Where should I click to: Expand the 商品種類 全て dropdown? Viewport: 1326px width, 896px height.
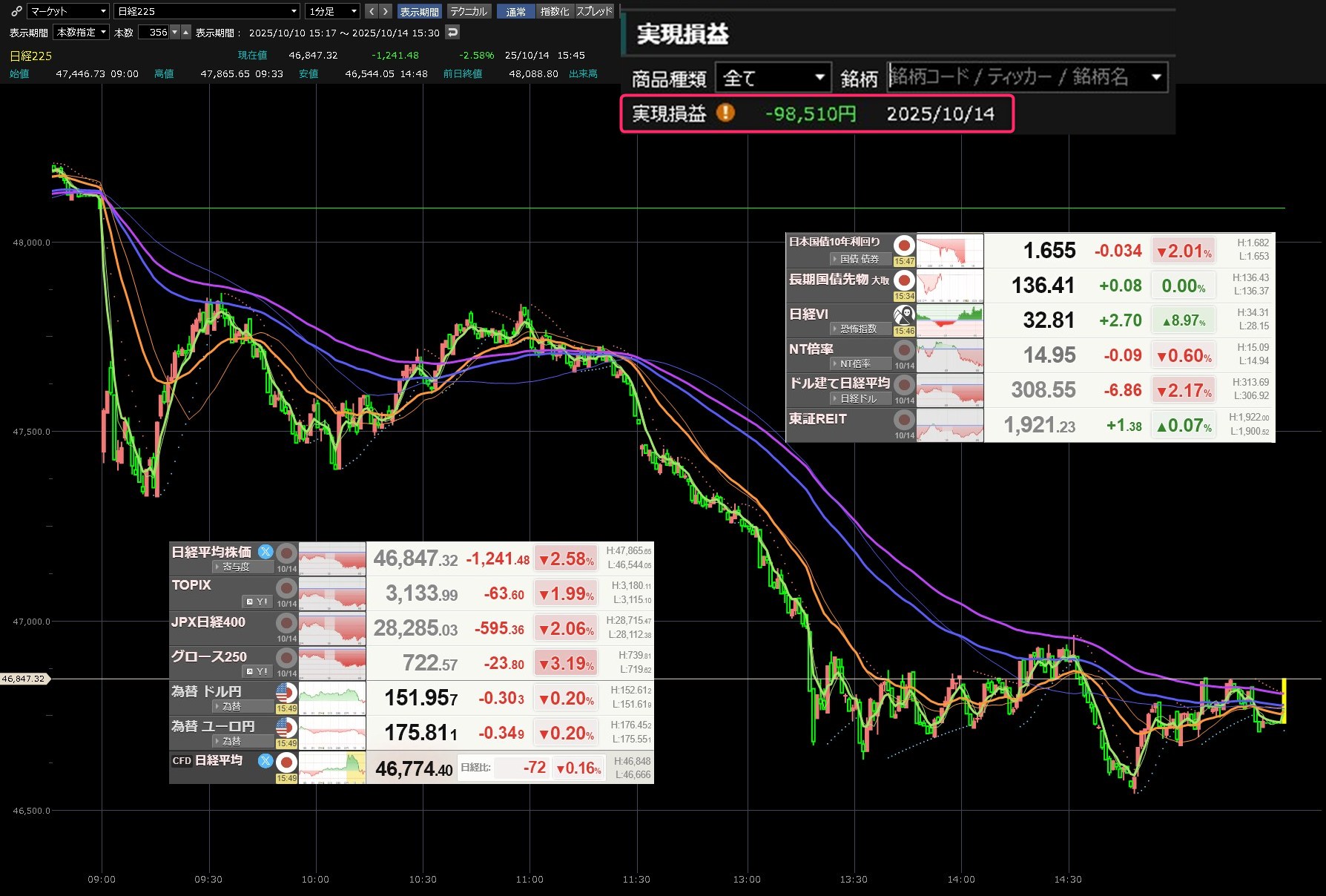773,78
